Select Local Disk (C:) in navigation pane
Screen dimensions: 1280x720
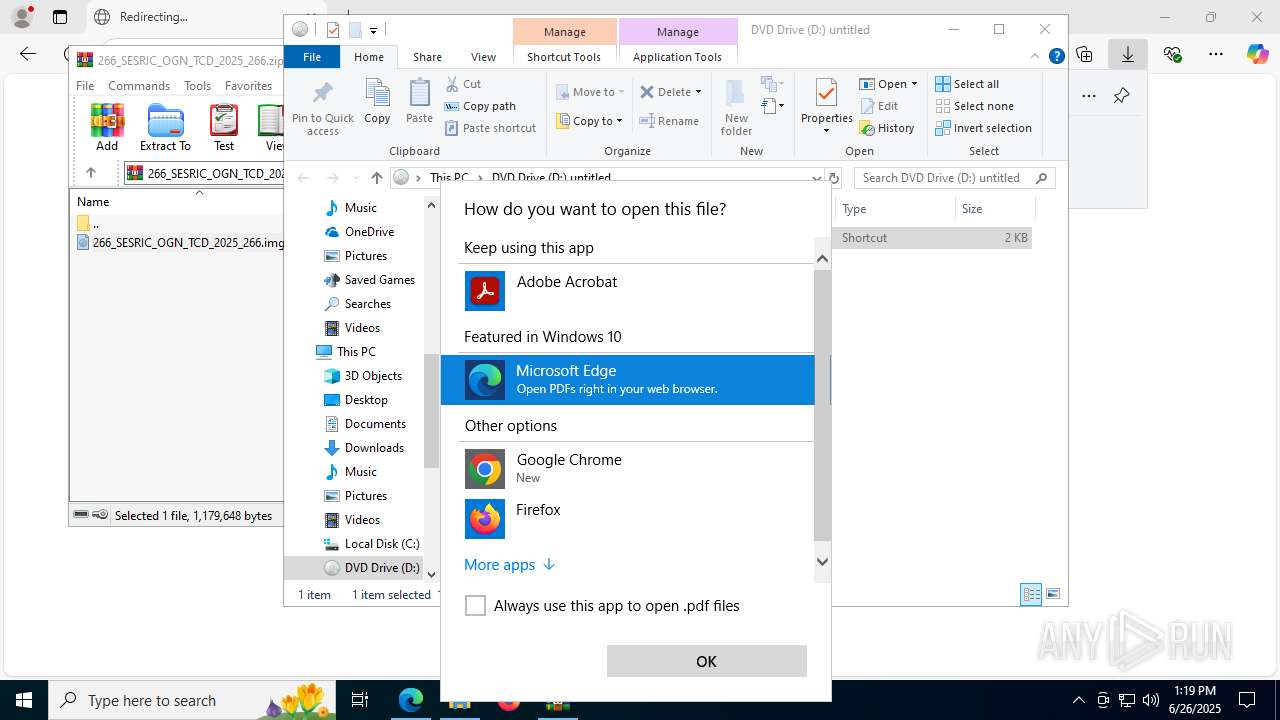point(371,544)
